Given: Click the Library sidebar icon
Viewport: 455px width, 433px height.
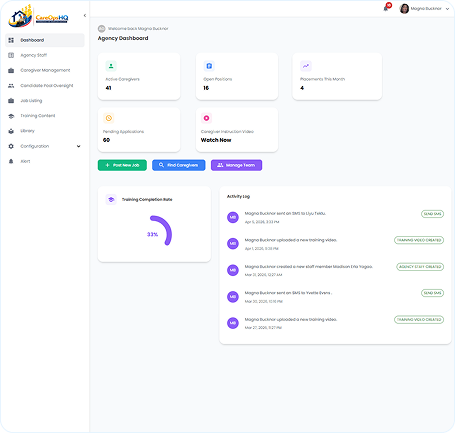Looking at the screenshot, I should tap(11, 131).
